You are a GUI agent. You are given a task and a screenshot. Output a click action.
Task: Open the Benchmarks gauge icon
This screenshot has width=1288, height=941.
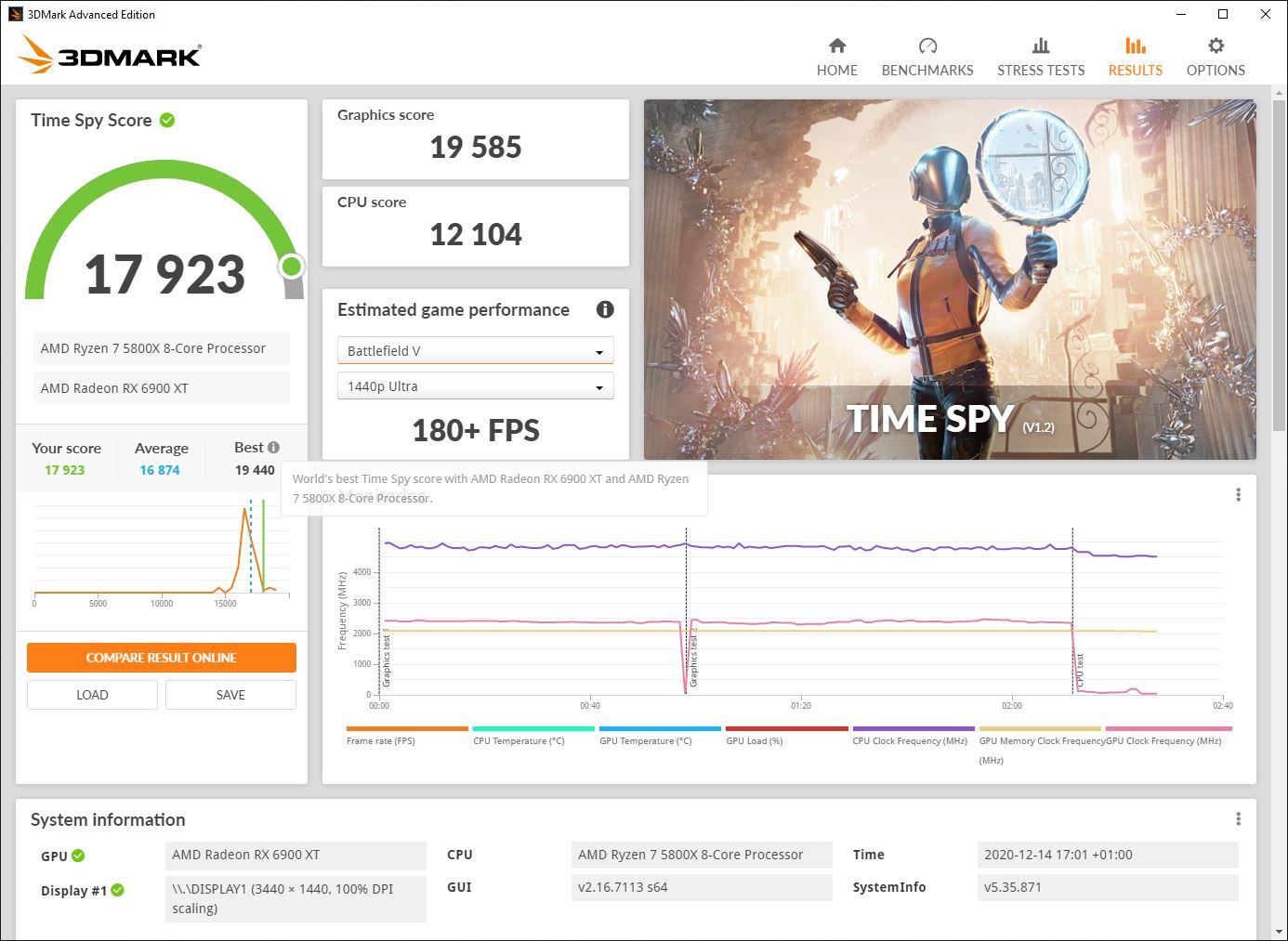(927, 46)
